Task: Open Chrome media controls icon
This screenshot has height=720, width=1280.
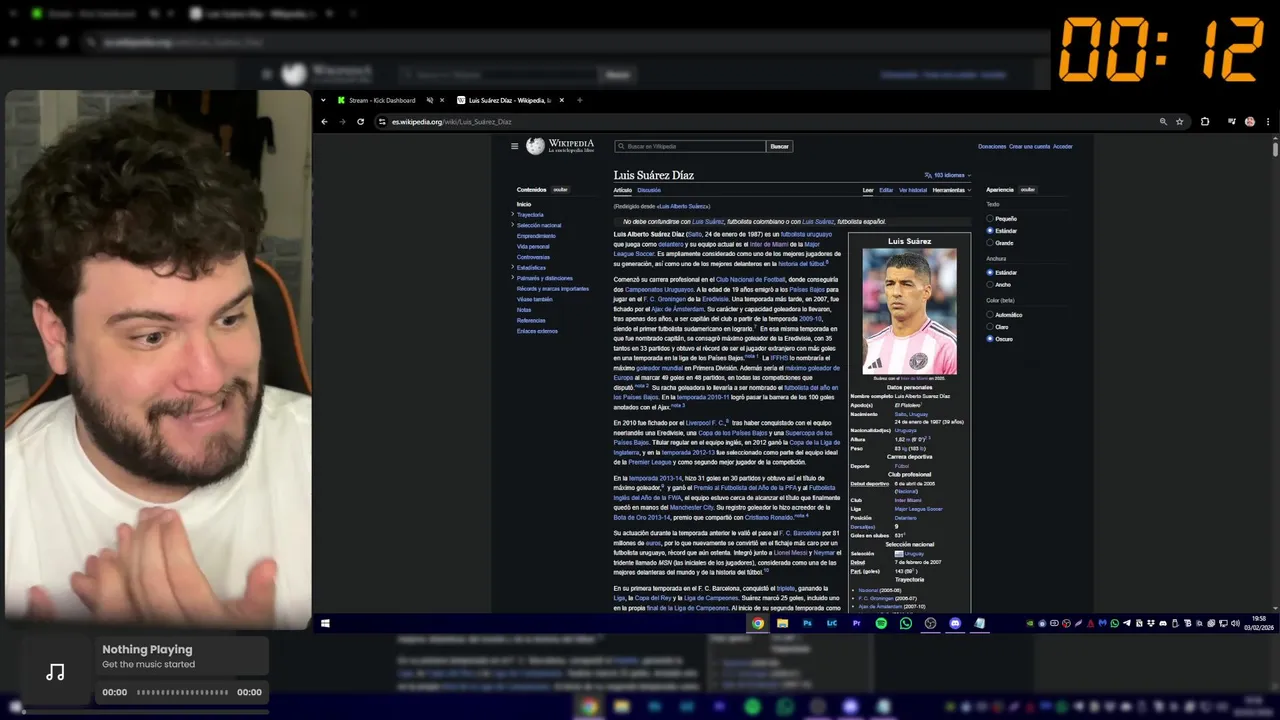Action: coord(1232,122)
